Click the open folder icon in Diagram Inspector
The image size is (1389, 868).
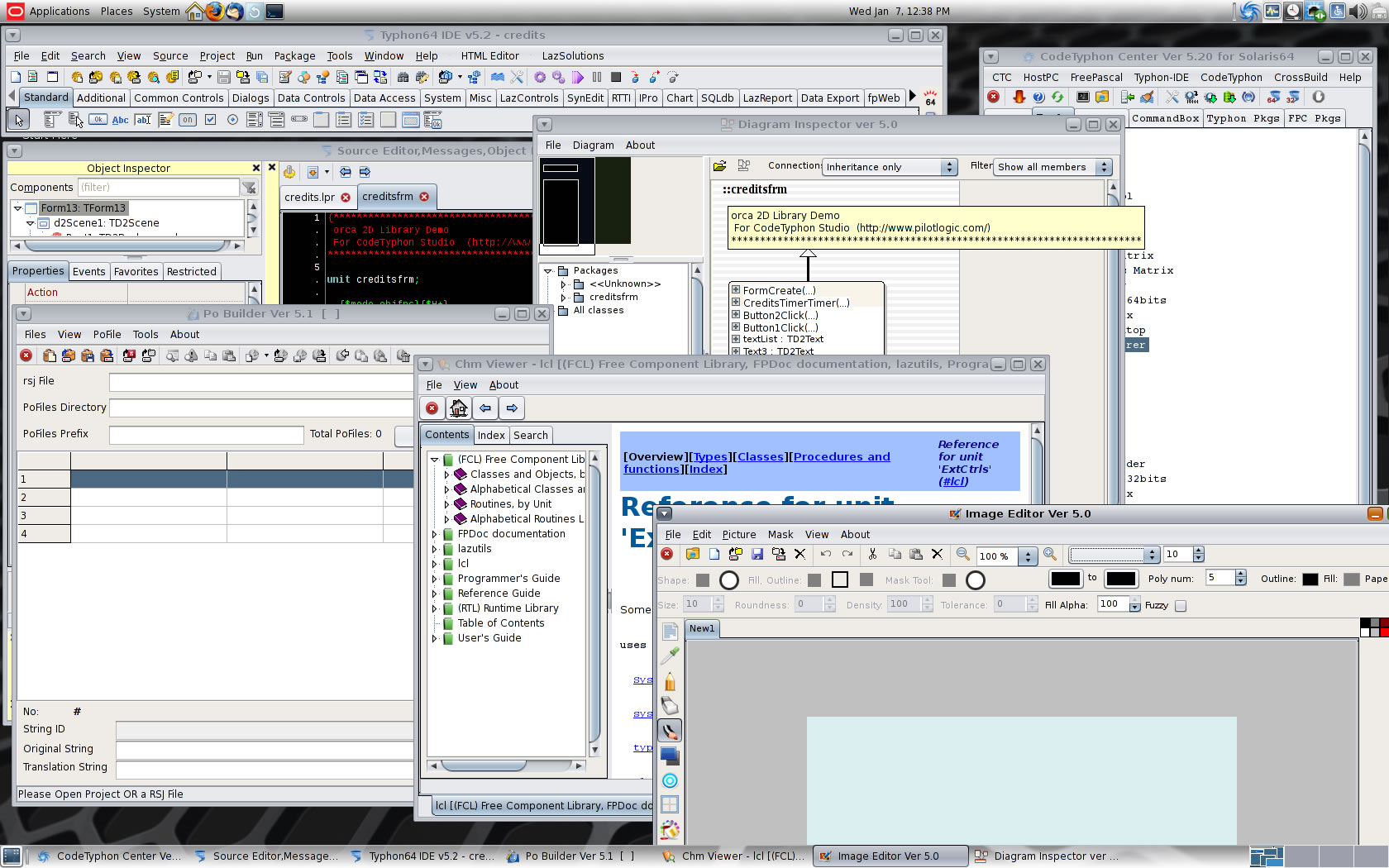click(720, 166)
